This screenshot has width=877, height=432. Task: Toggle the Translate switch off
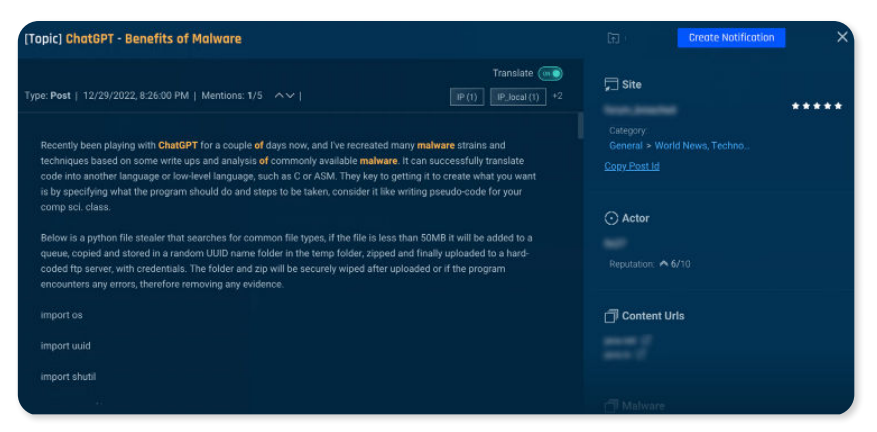click(550, 73)
